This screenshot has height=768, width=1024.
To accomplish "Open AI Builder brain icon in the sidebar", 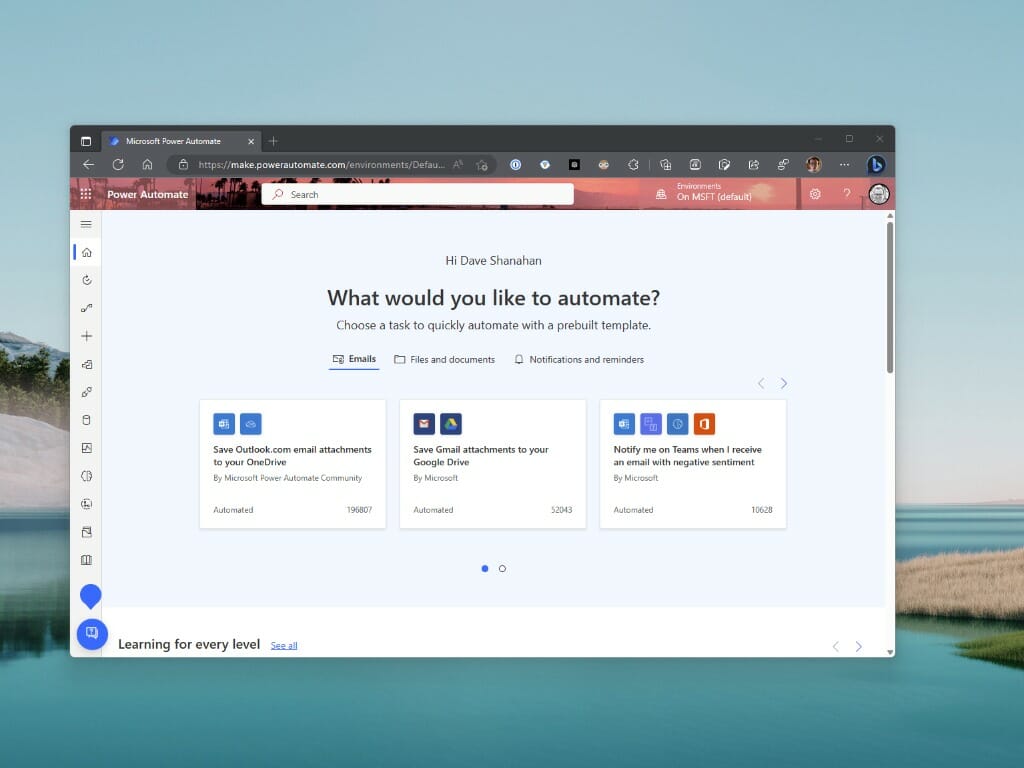I will (x=87, y=476).
